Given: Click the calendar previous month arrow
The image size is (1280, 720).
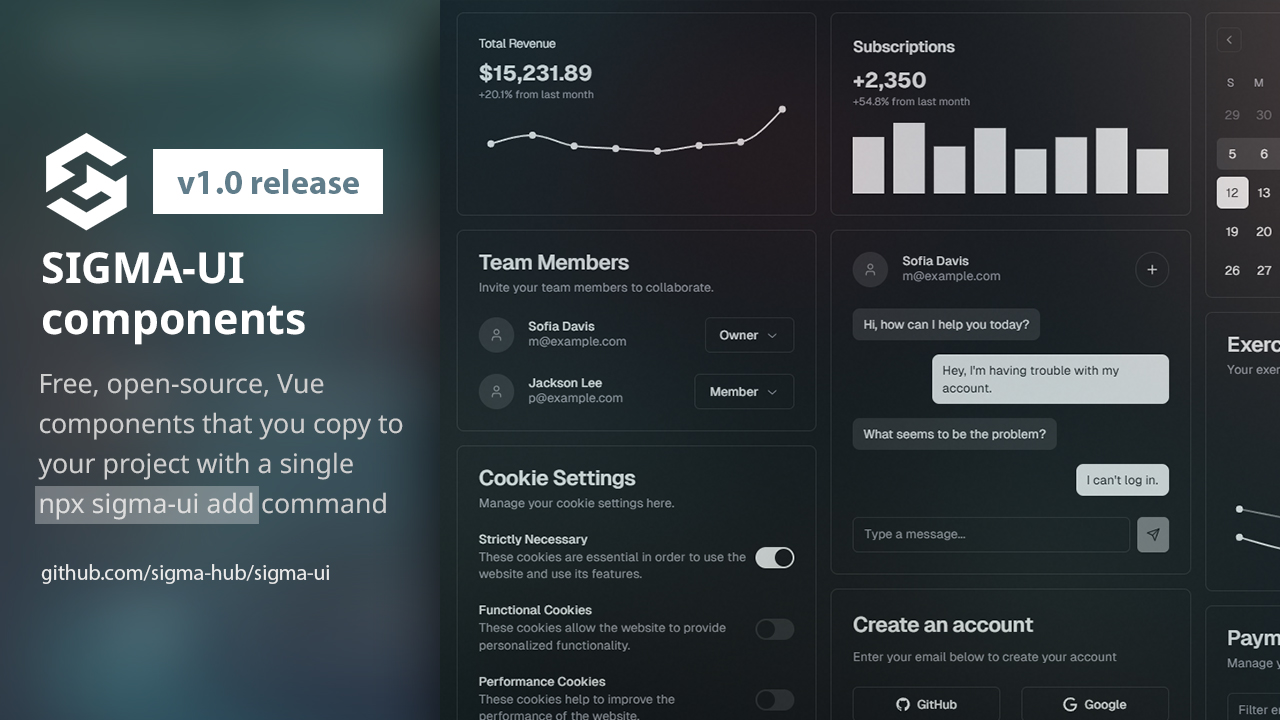Looking at the screenshot, I should coord(1229,40).
